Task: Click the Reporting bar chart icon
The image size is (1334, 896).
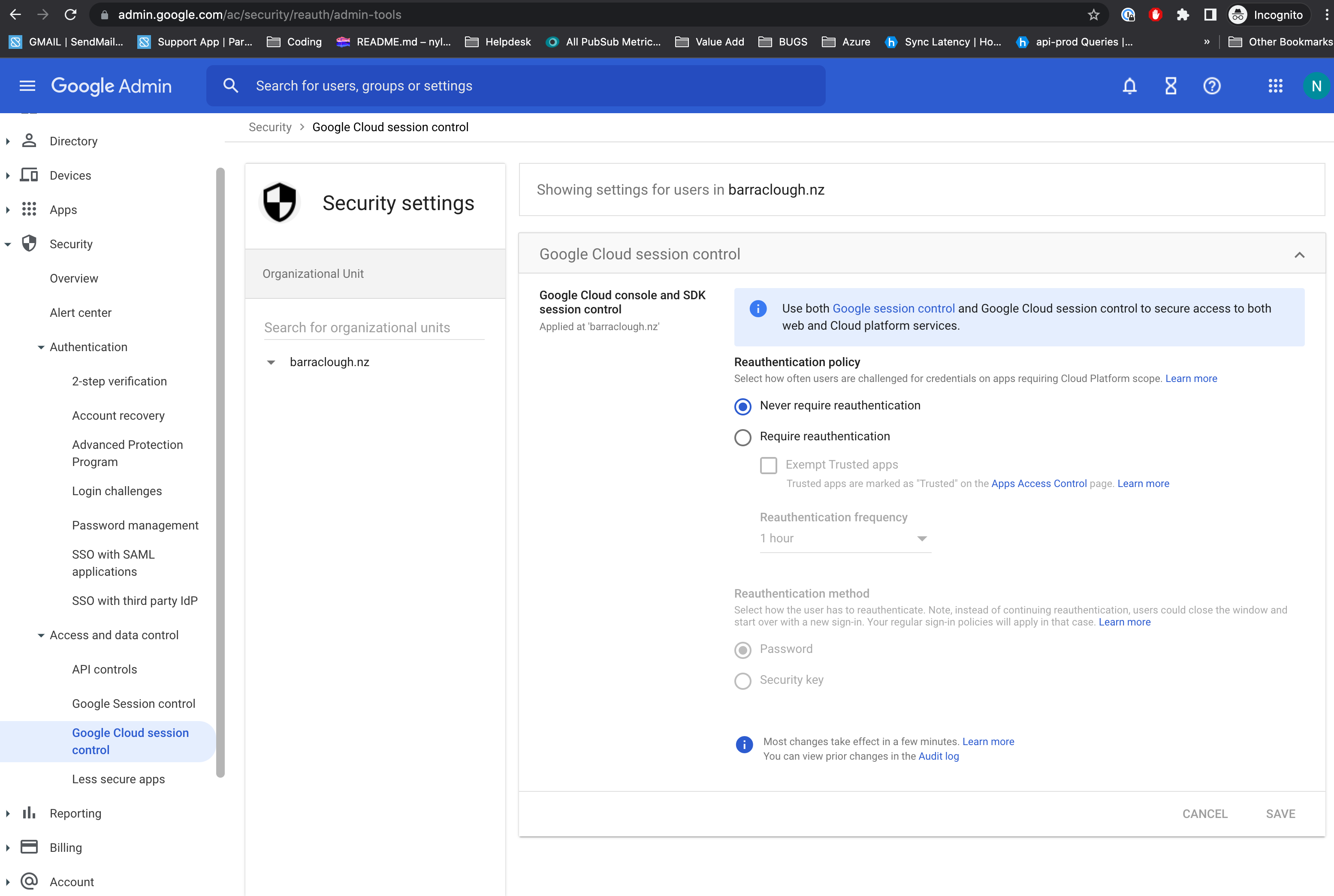Action: point(29,812)
